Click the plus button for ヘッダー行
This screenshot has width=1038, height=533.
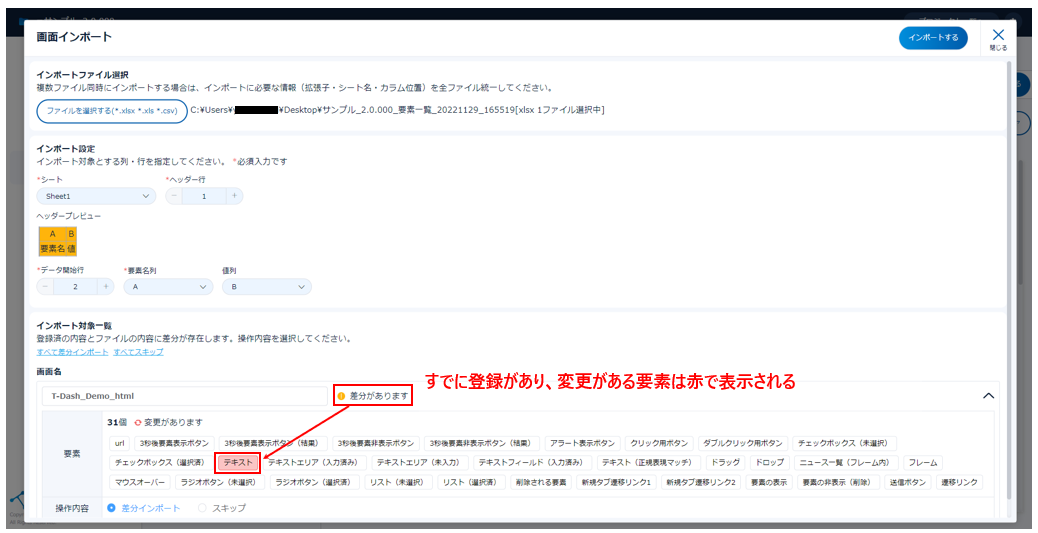(235, 196)
